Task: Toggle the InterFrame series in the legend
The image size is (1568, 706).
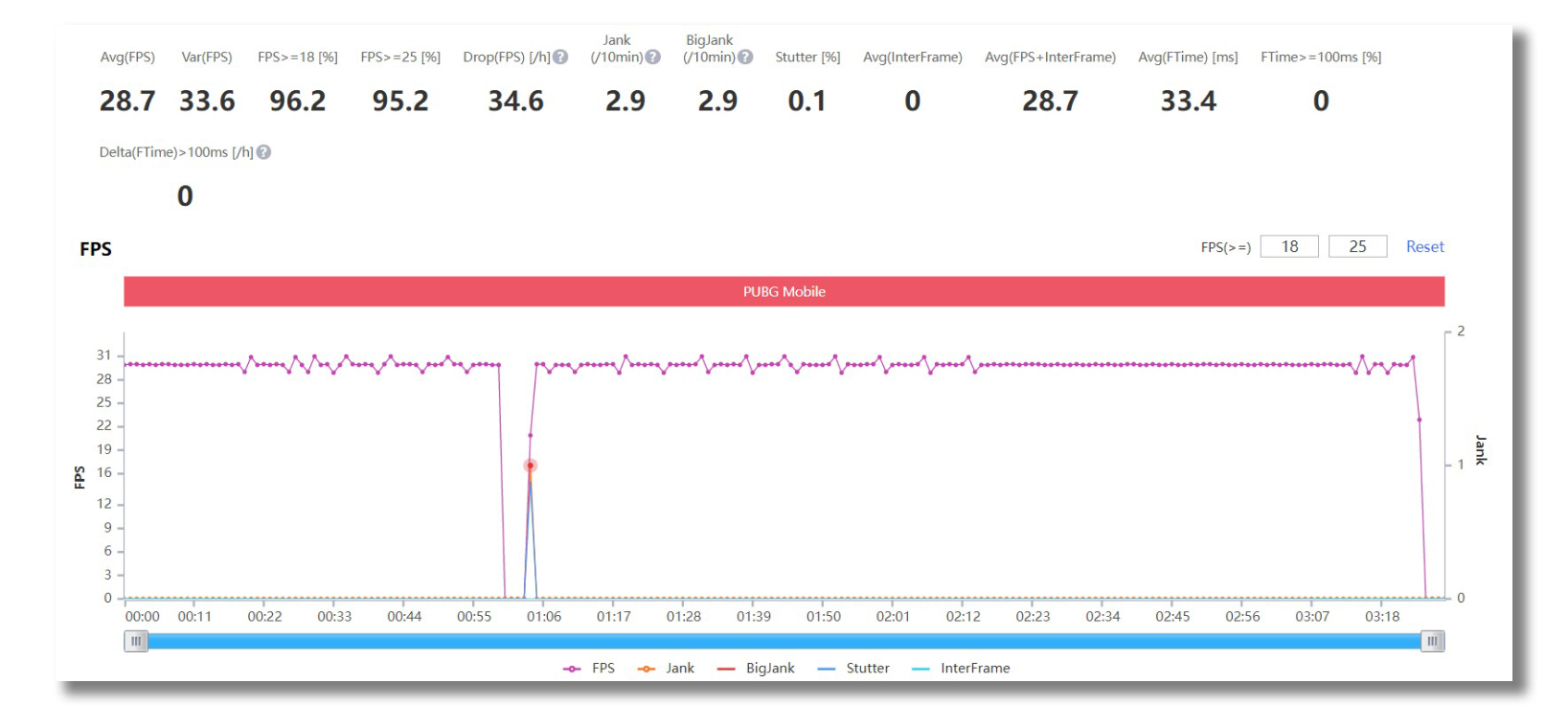Action: coord(961,669)
